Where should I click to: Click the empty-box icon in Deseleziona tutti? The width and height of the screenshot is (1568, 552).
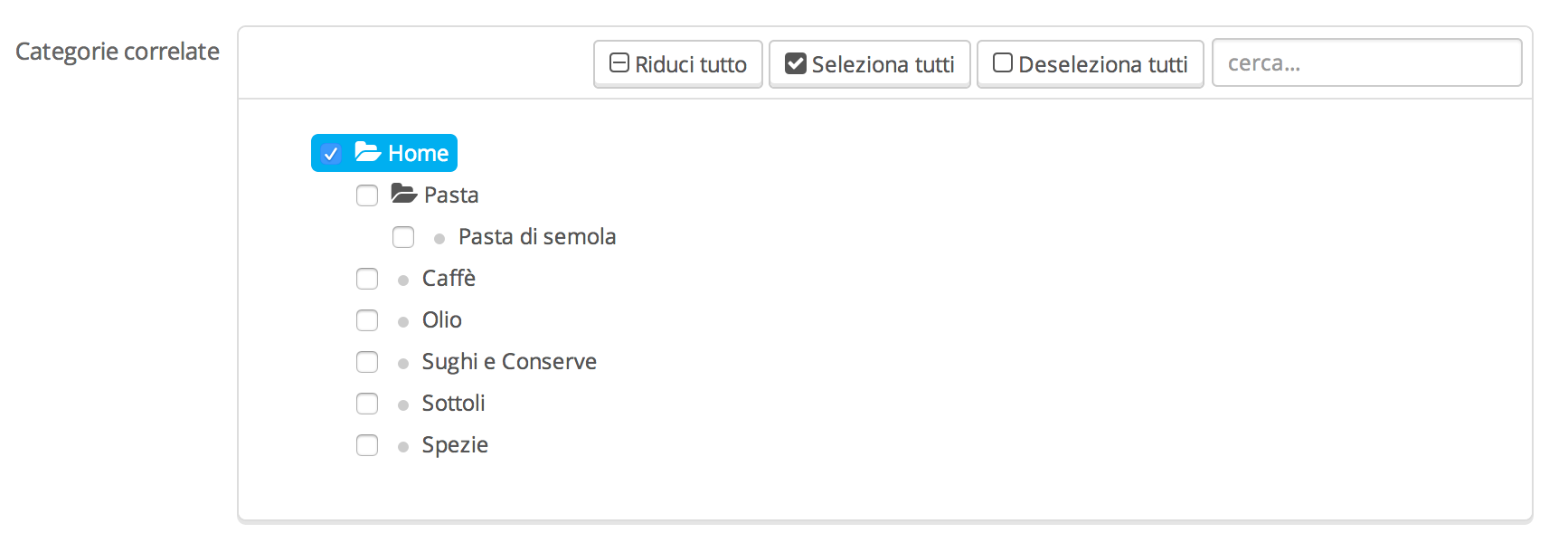tap(1002, 63)
